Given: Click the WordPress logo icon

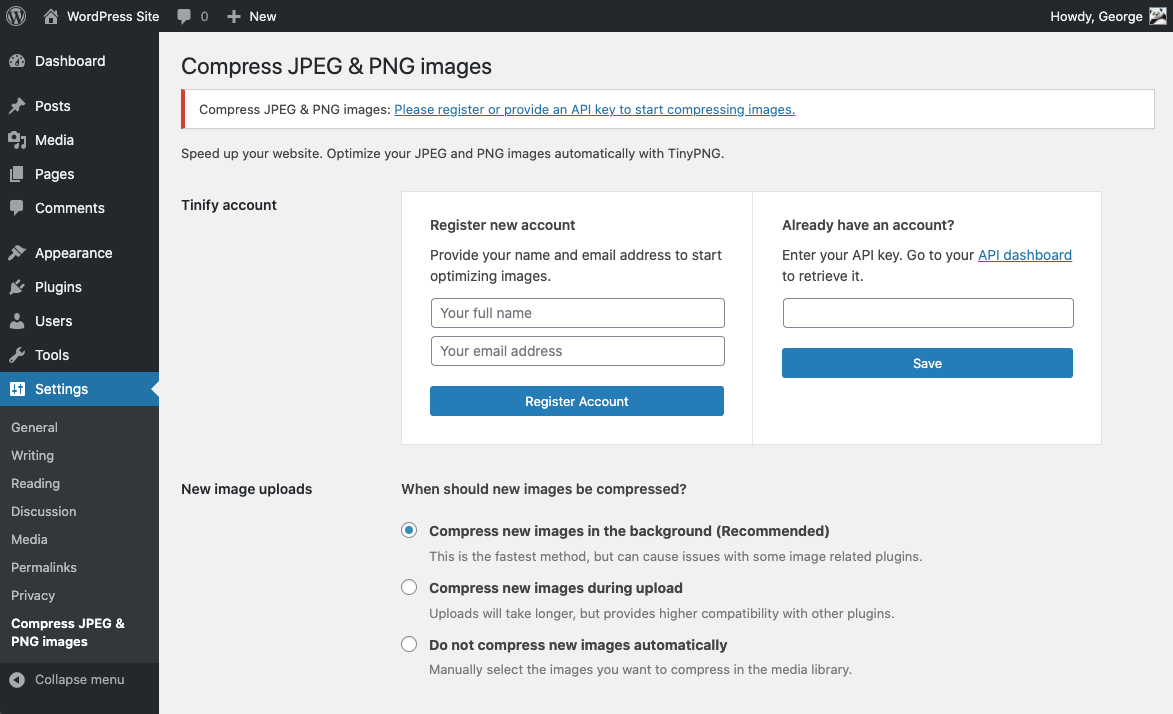Looking at the screenshot, I should click(x=16, y=16).
